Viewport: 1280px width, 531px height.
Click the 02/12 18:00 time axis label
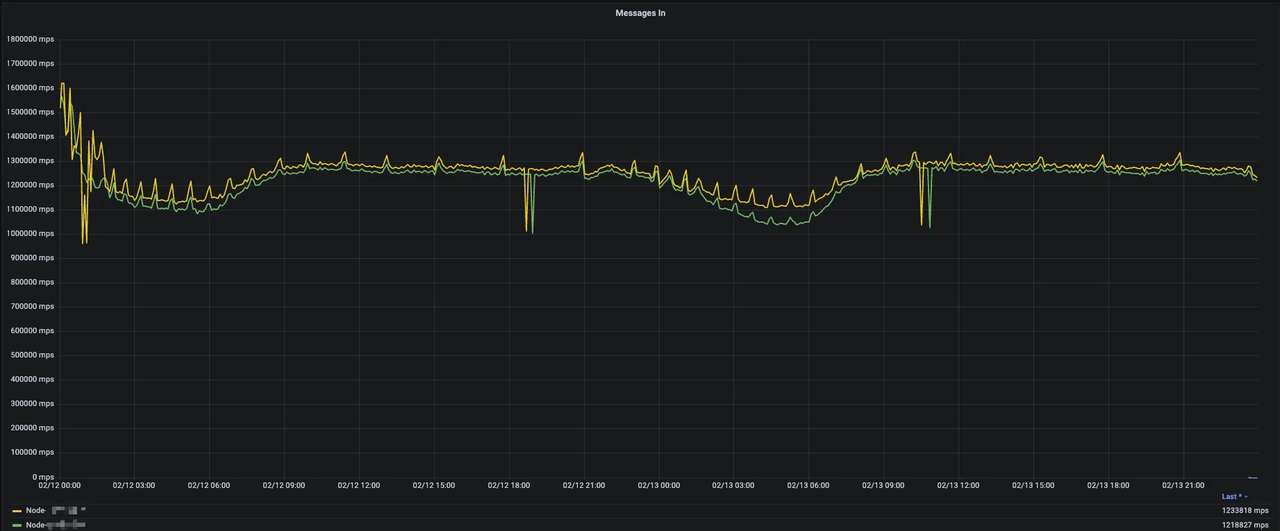[x=509, y=485]
